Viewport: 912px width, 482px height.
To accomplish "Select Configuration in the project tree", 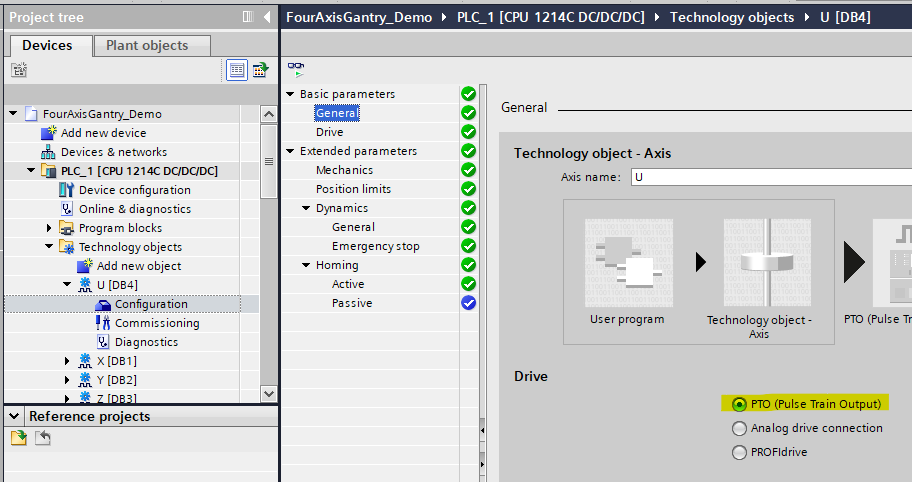I will tap(151, 304).
